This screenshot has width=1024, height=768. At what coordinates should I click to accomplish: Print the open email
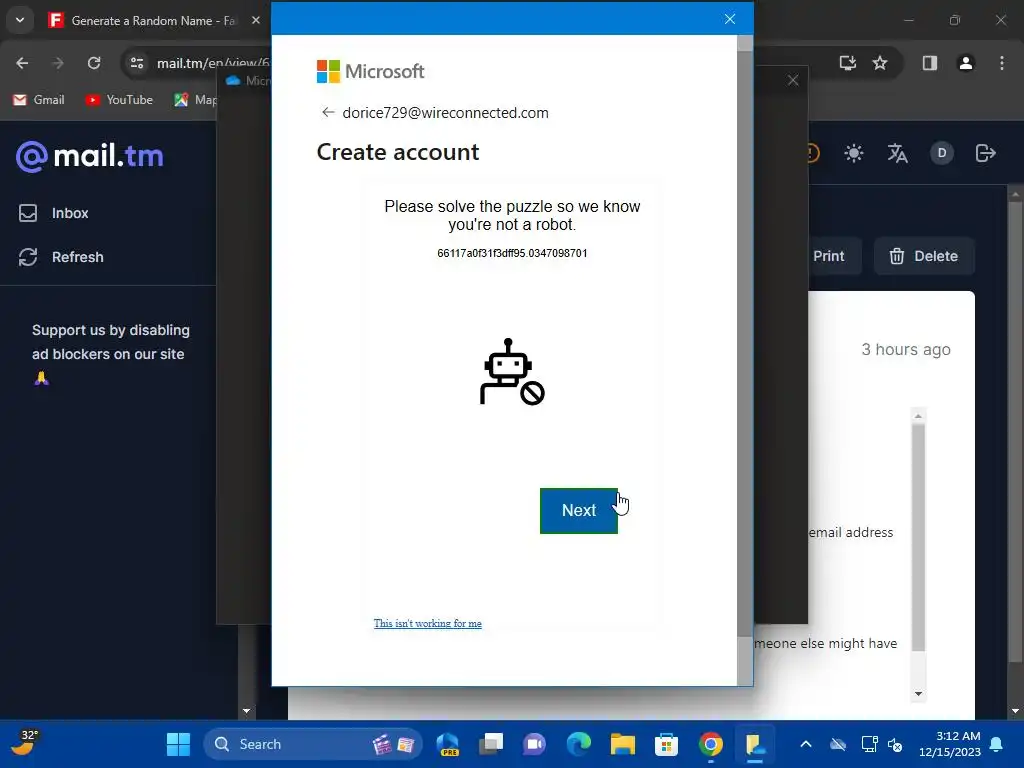[828, 257]
